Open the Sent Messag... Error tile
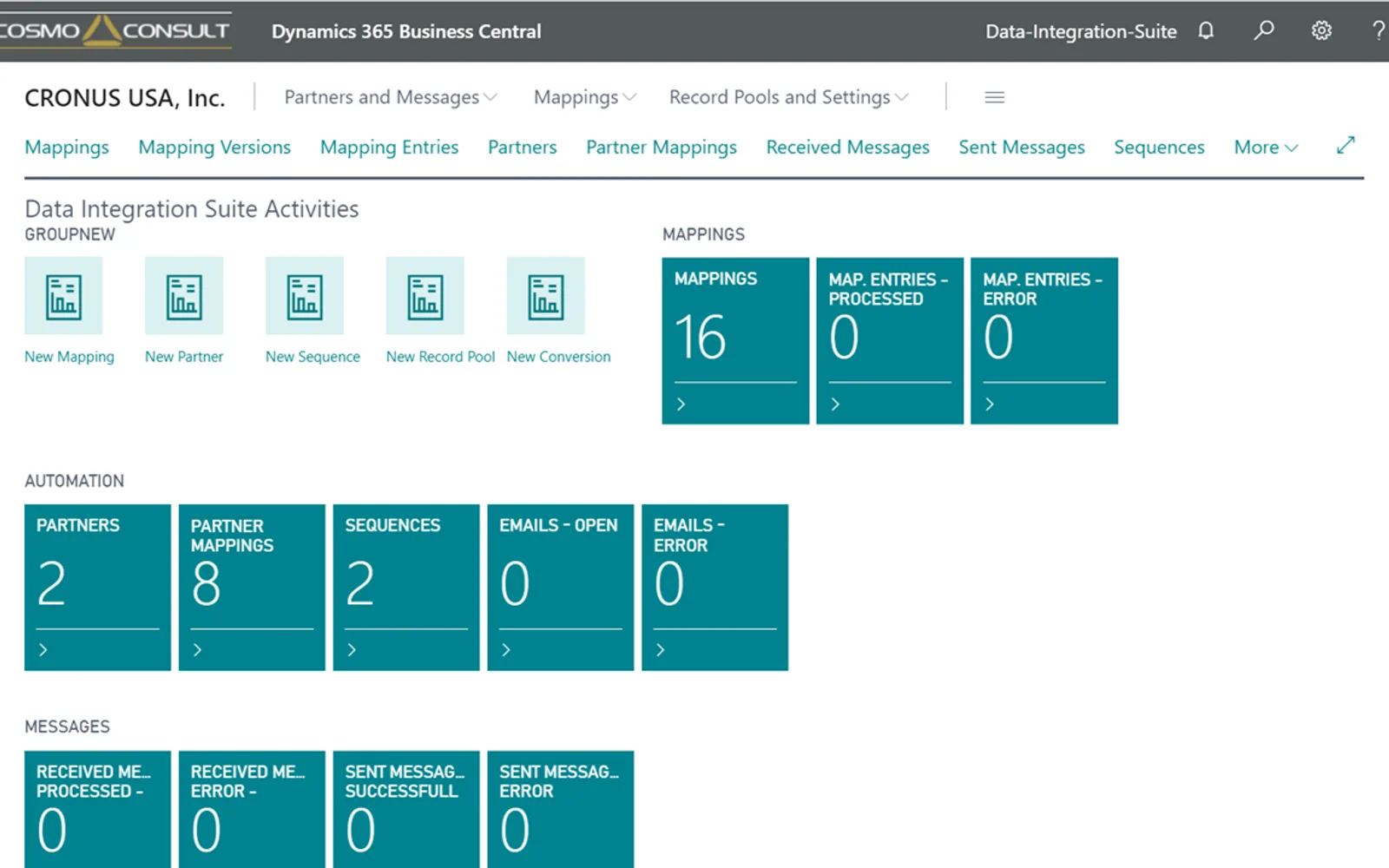The height and width of the screenshot is (868, 1389). pyautogui.click(x=561, y=809)
